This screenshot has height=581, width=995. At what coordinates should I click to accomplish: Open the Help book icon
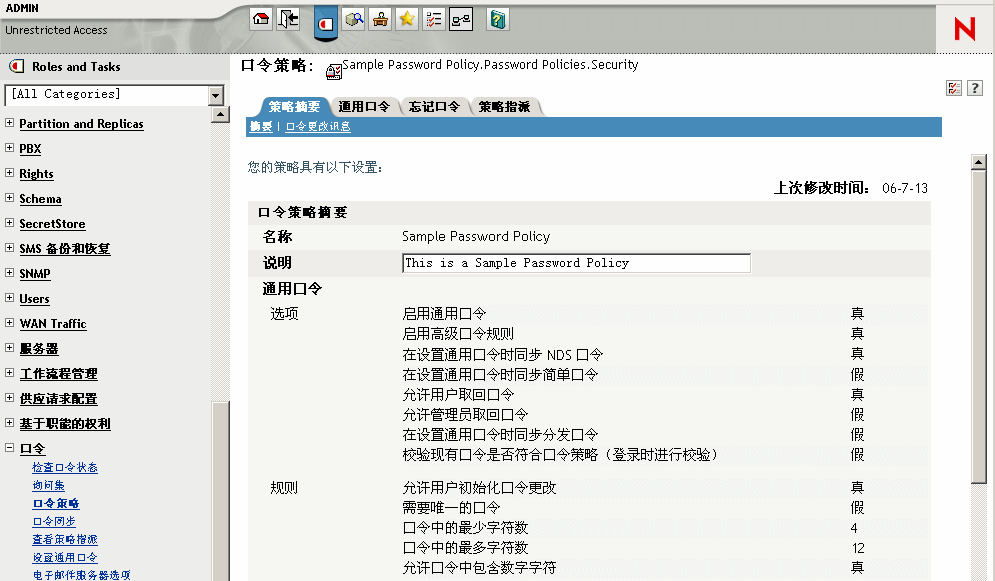(498, 19)
